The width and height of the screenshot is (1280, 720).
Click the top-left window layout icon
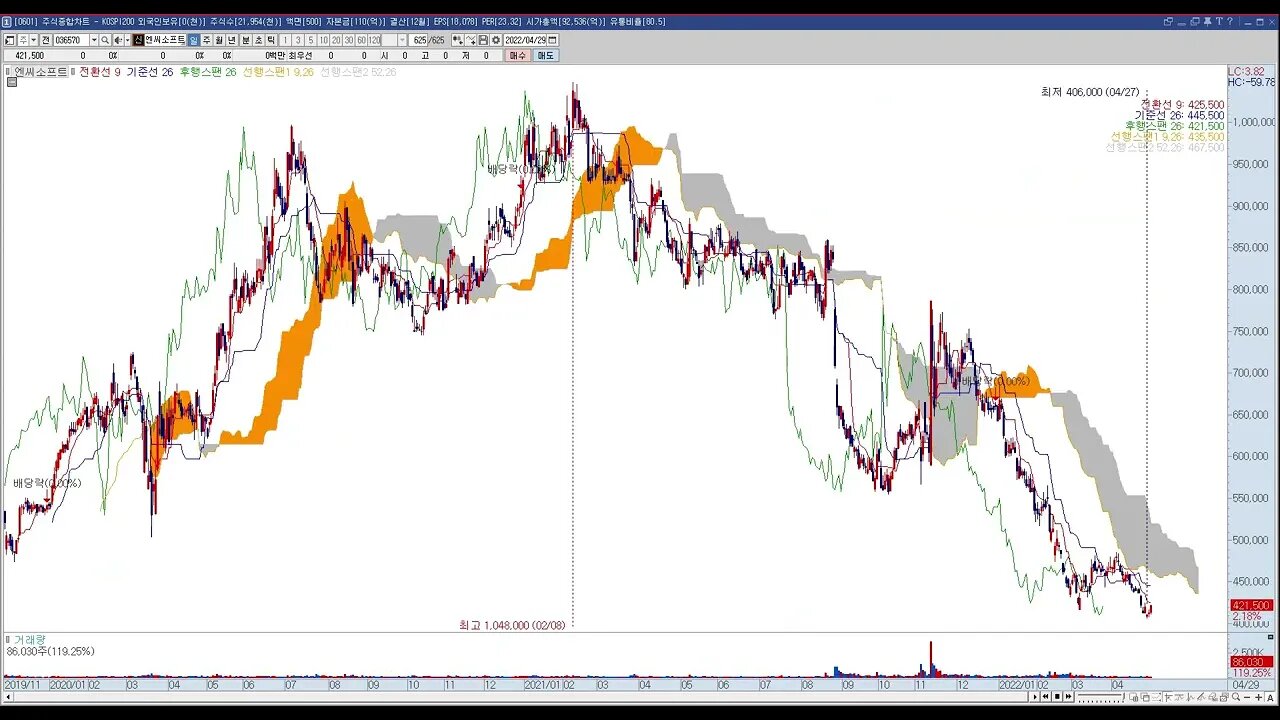click(9, 40)
